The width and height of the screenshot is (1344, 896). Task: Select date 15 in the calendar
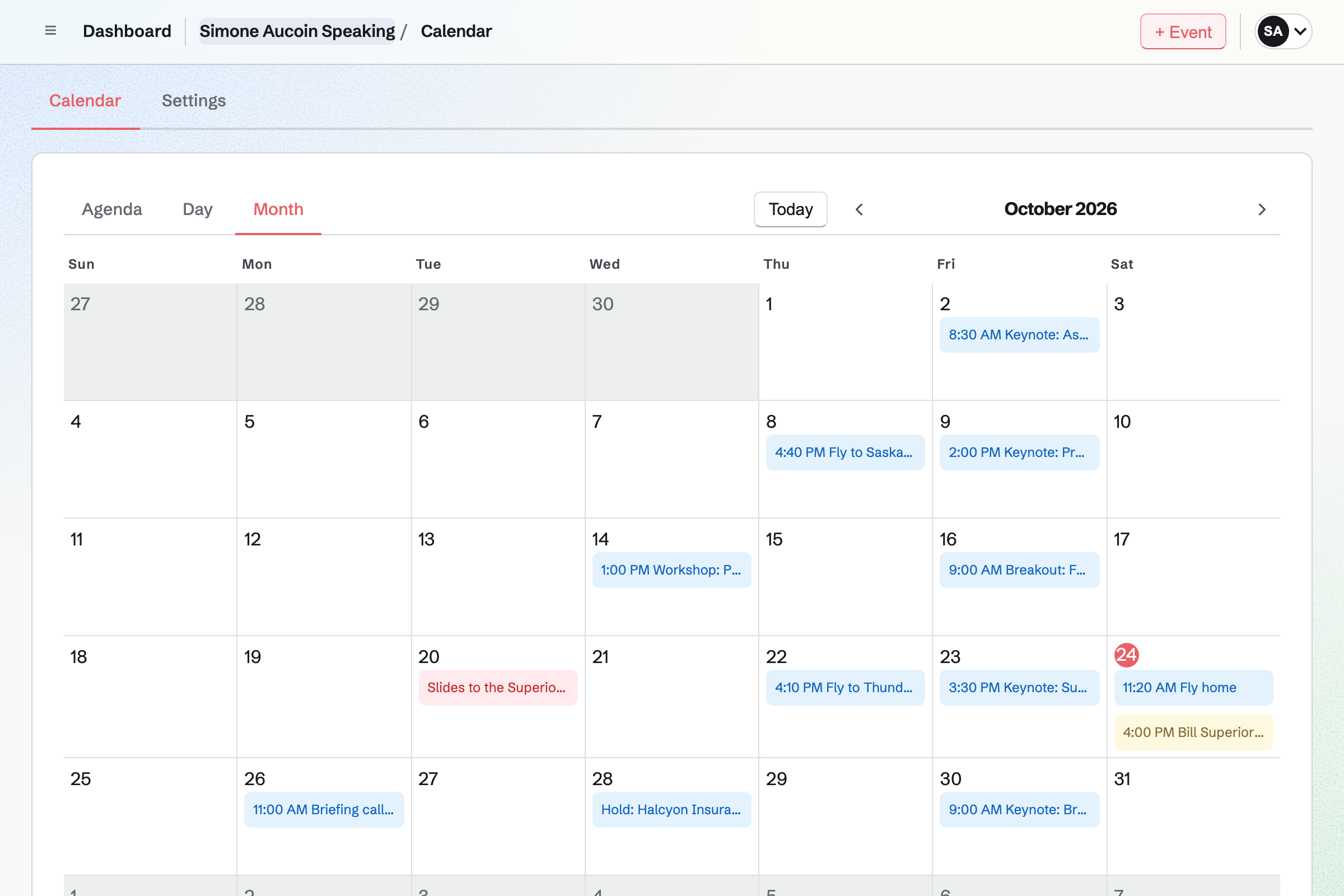(x=774, y=539)
